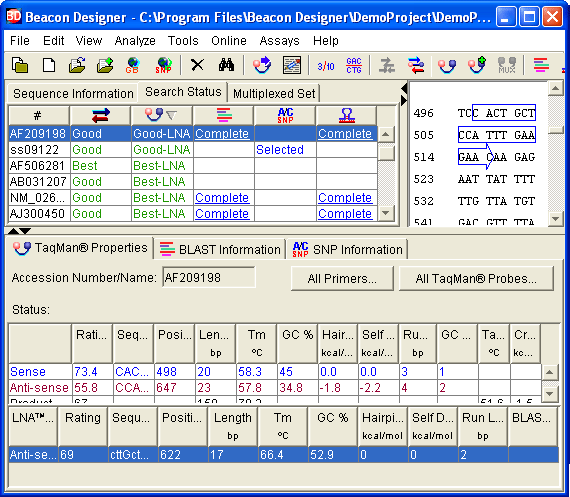Screen dimensions: 570x497
Task: Click the GAC CTG sequence icon
Action: click(354, 65)
